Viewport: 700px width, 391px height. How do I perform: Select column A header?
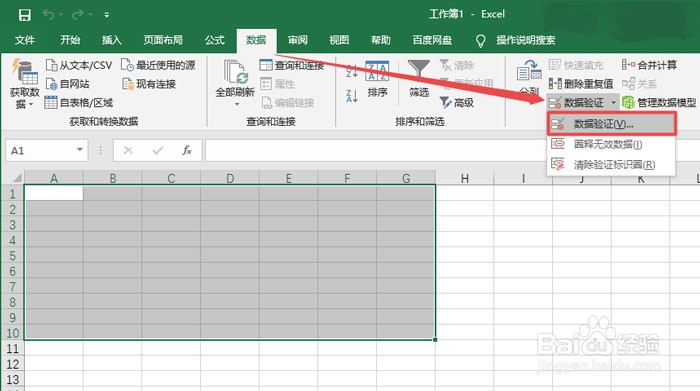pos(54,179)
